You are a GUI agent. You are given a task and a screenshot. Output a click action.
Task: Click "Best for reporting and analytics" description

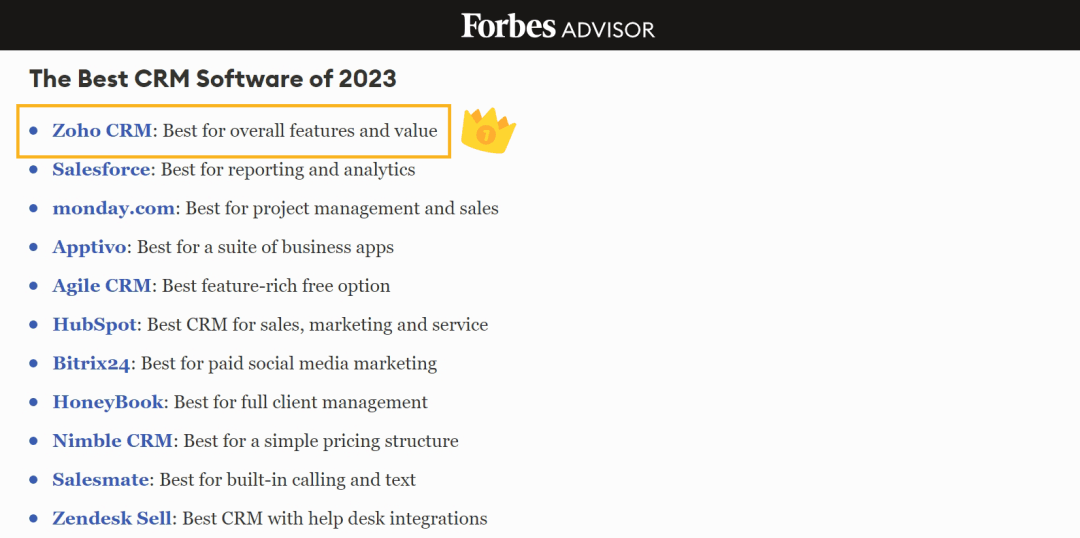[288, 170]
